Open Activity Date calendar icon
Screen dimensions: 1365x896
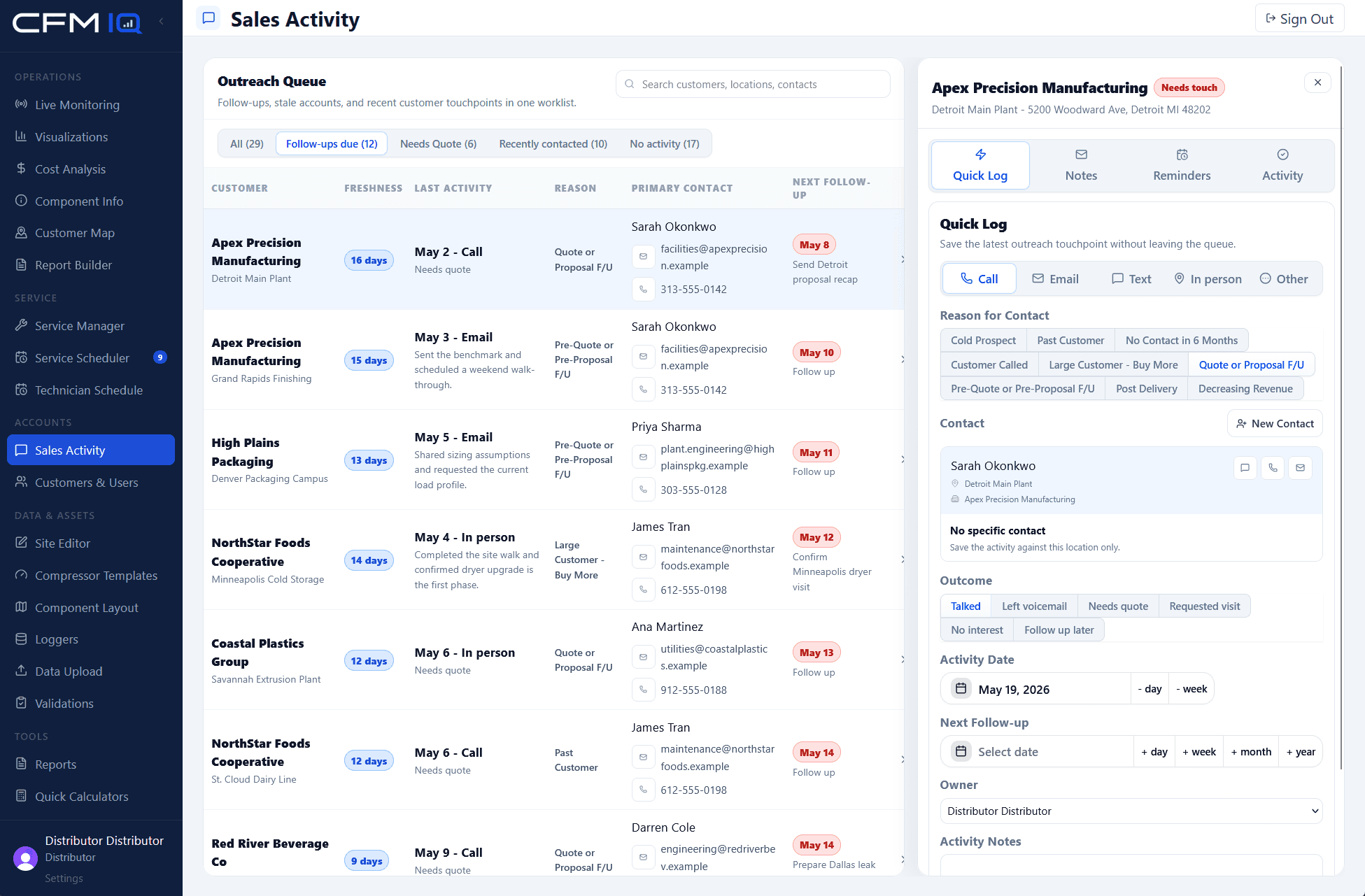pos(961,689)
